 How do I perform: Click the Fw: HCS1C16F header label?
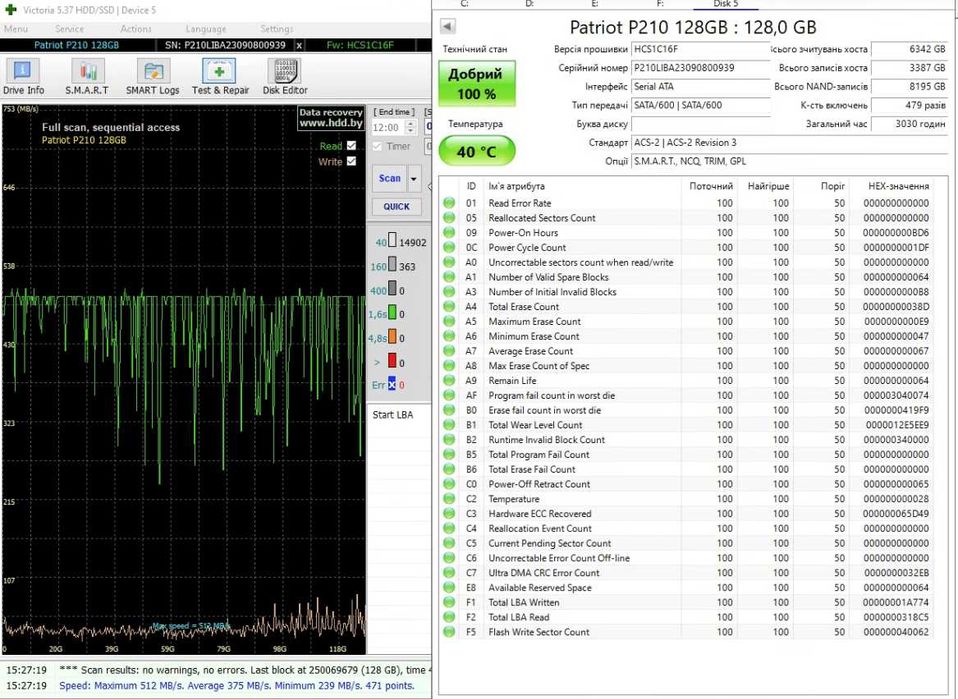coord(360,45)
